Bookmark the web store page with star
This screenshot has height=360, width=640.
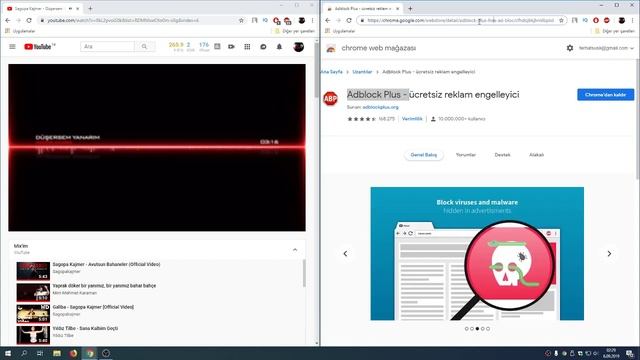pyautogui.click(x=561, y=20)
